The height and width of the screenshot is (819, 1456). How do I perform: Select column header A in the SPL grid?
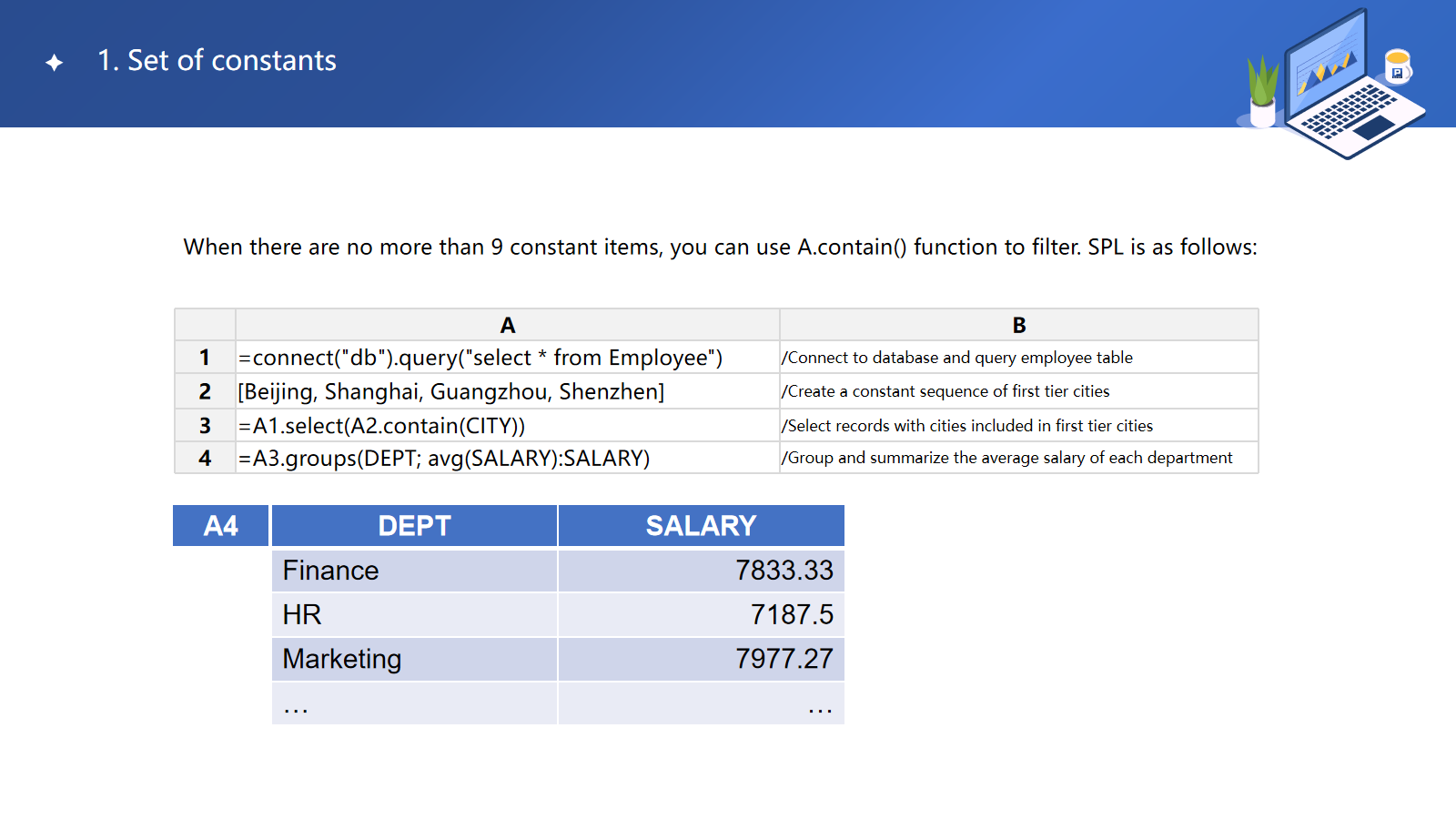[507, 325]
